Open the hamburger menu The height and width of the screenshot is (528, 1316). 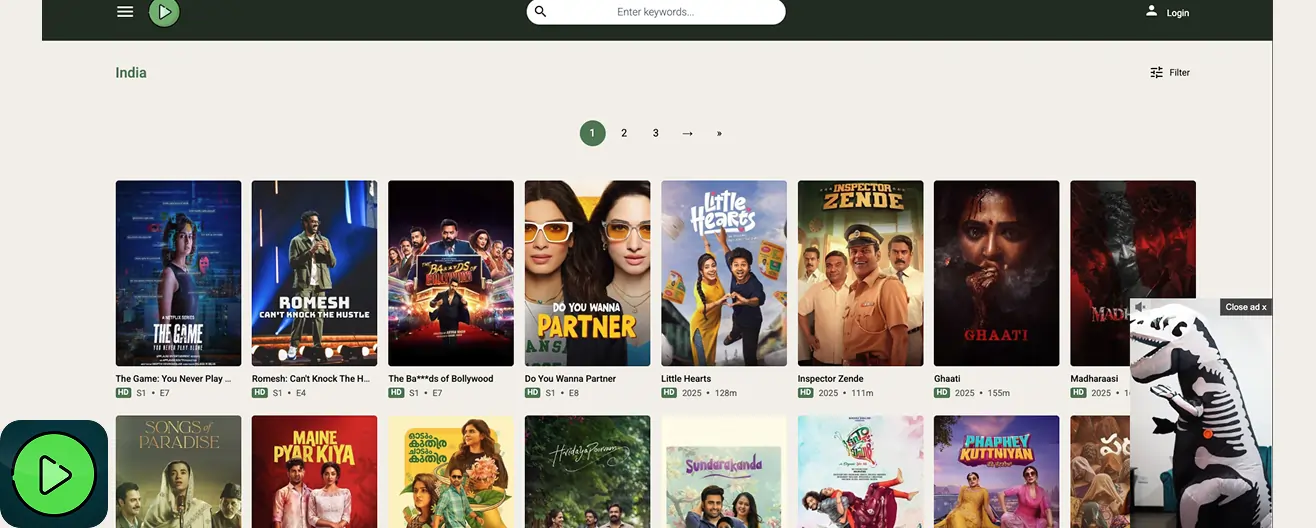point(125,12)
